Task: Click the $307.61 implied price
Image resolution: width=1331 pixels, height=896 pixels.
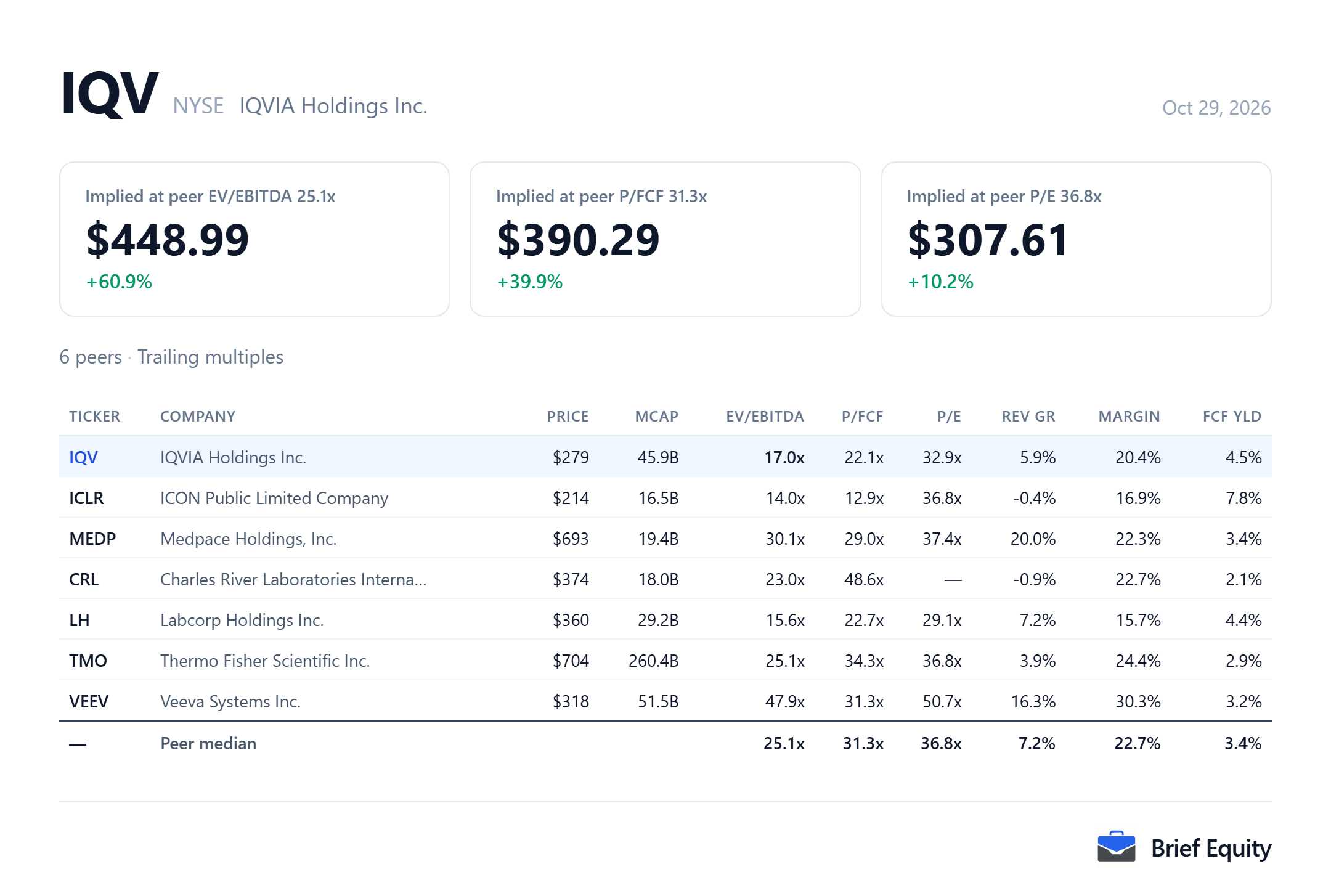Action: pyautogui.click(x=988, y=240)
